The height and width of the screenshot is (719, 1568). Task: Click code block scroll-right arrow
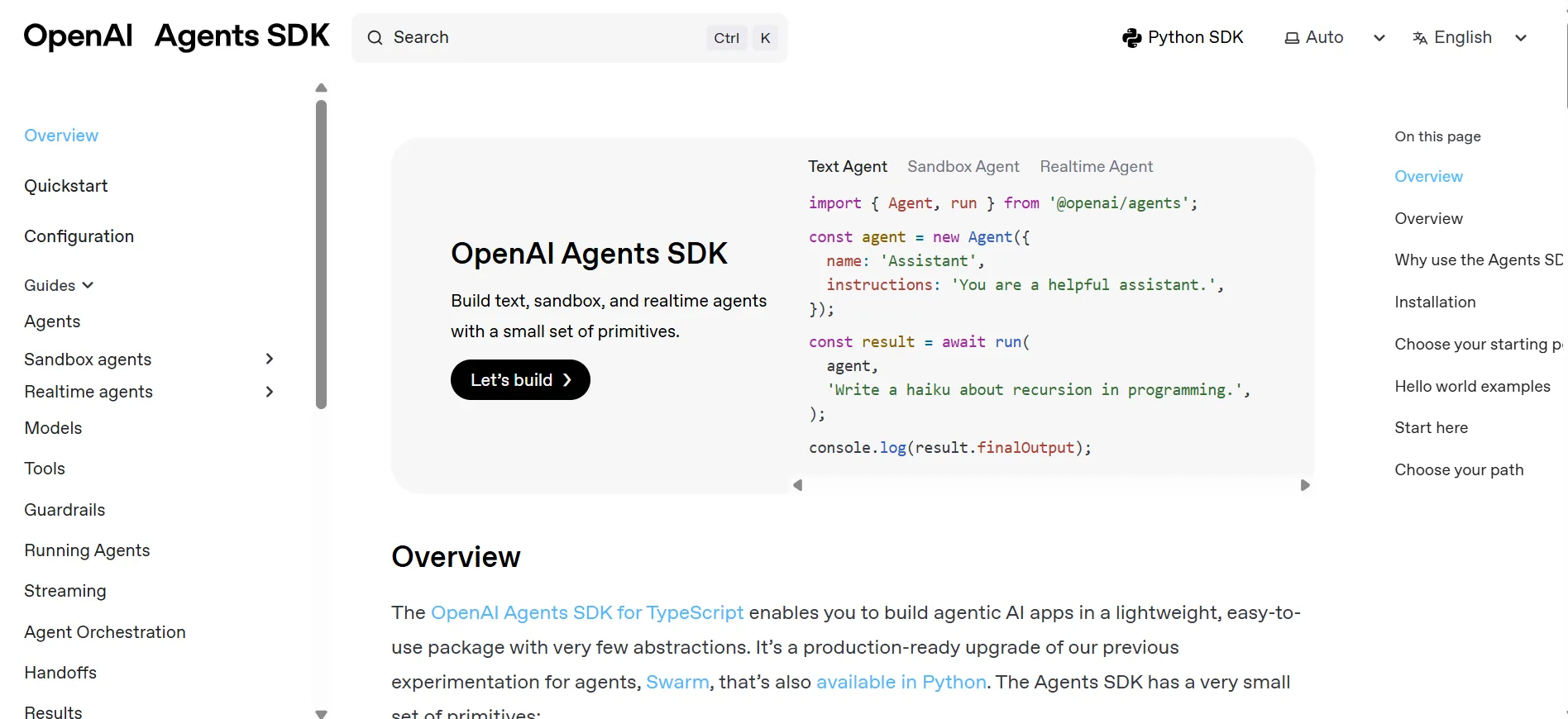(1305, 485)
